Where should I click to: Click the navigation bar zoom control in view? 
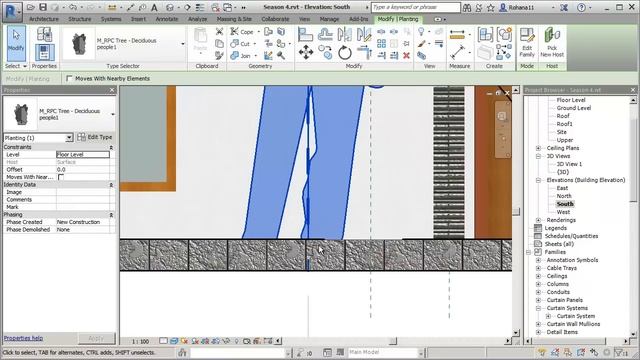coord(502,139)
